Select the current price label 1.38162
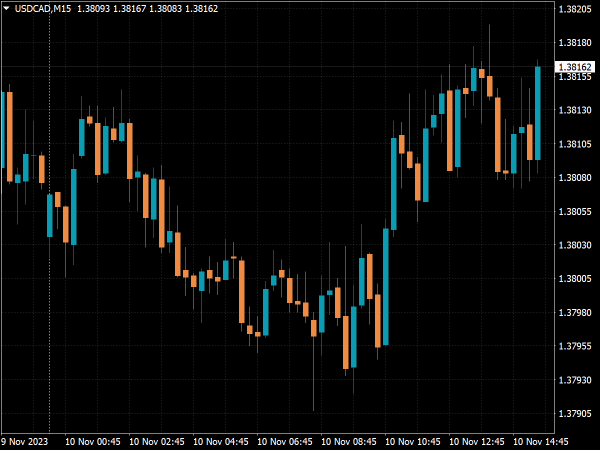Image resolution: width=600 pixels, height=450 pixels. [x=575, y=67]
